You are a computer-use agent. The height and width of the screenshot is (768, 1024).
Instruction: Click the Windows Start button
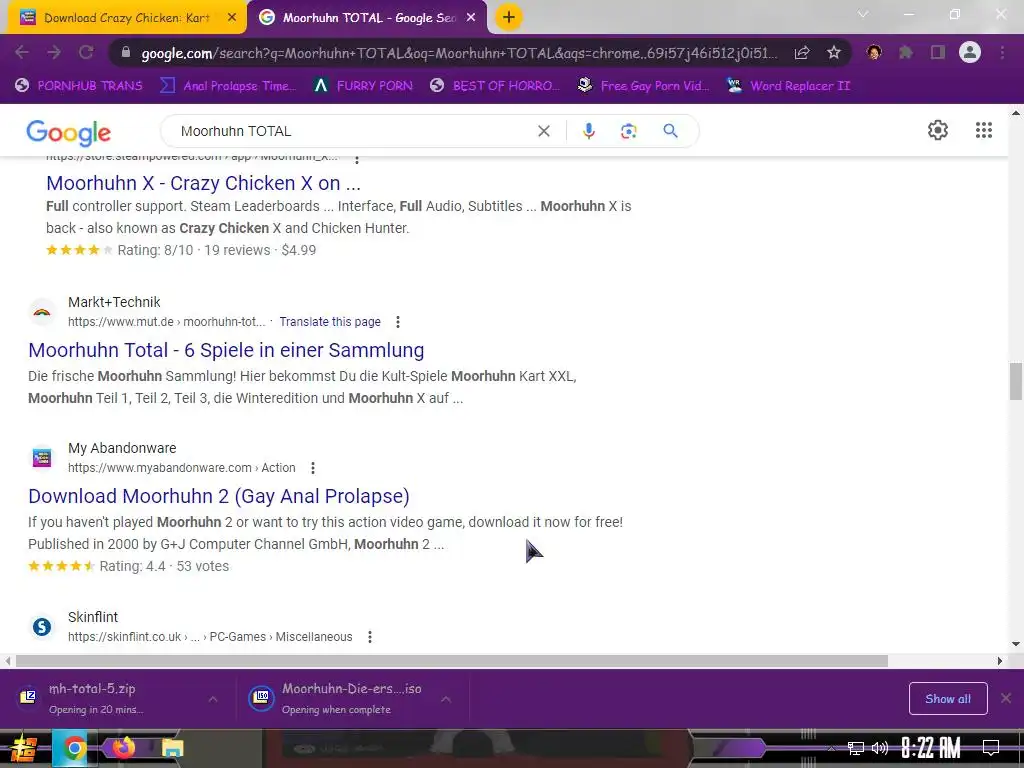24,748
